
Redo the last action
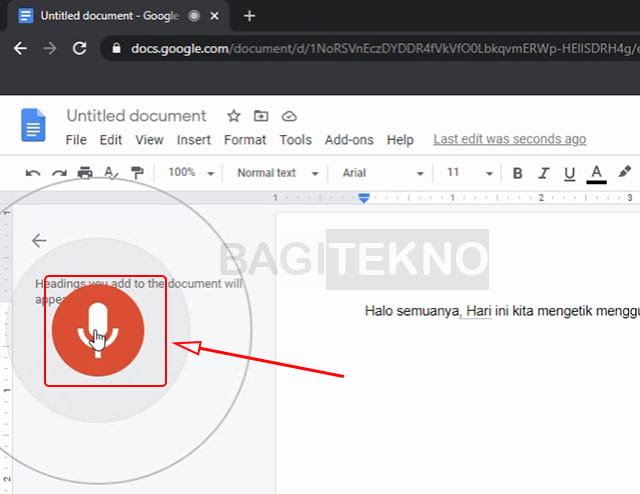[60, 174]
